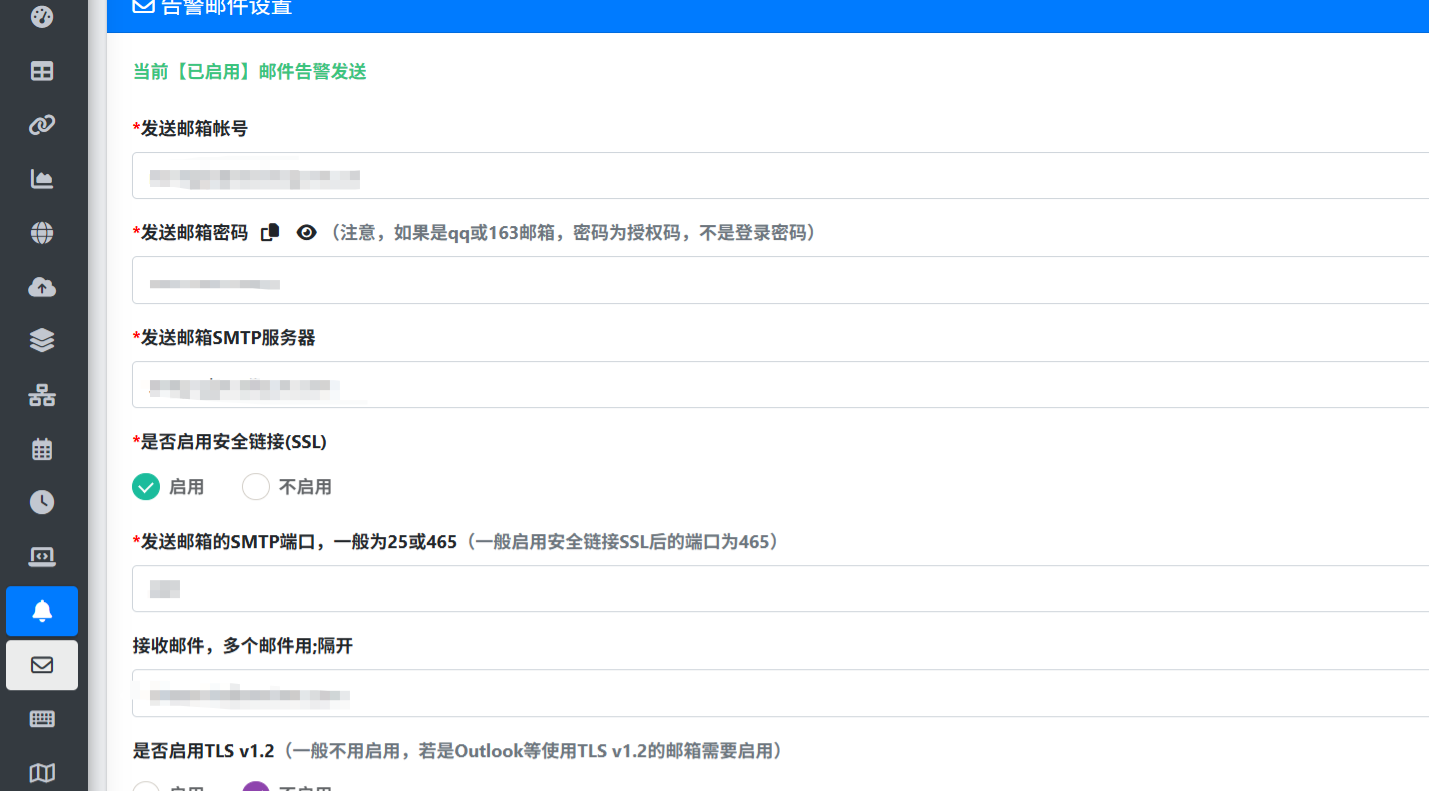Open the keyboard icon in sidebar
This screenshot has height=791, width=1429.
[x=42, y=719]
